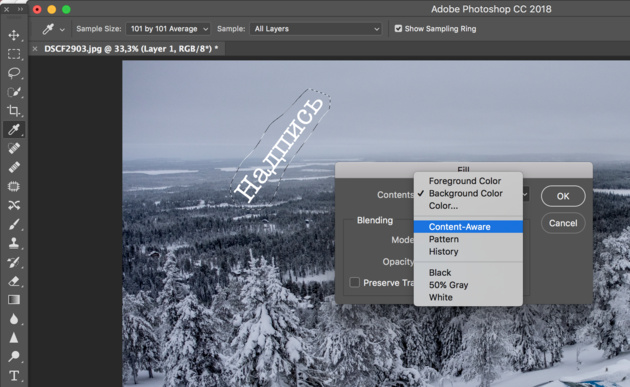
Task: Toggle Show Sampling Ring checkbox
Action: 398,29
